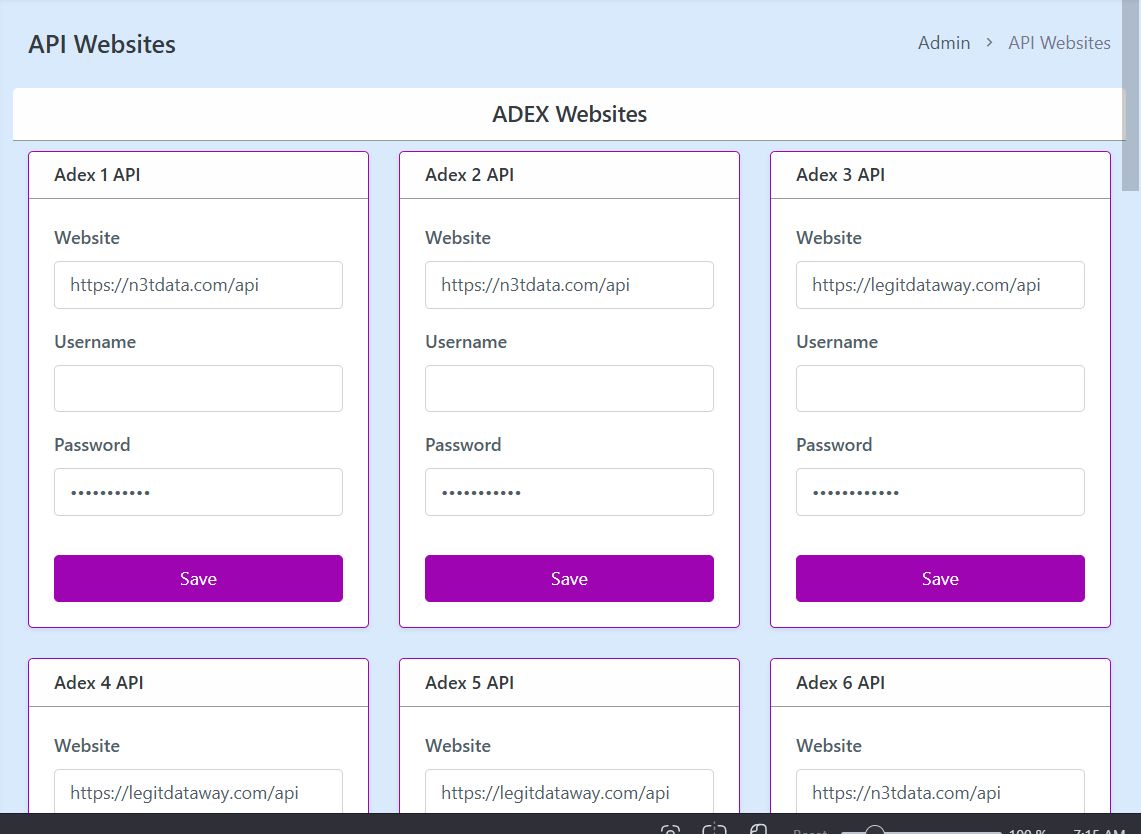Focus the Adex 3 Username input
1141x834 pixels.
click(940, 388)
